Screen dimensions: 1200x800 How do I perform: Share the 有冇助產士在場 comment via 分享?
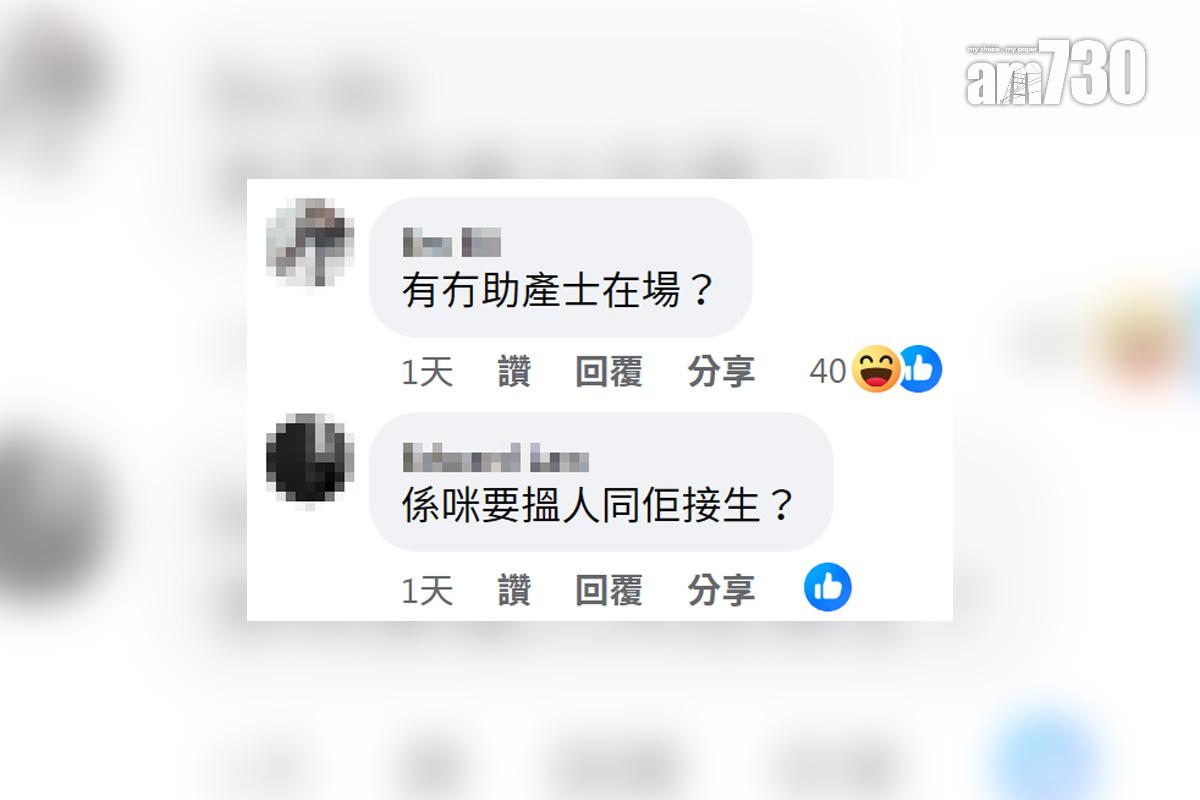tap(721, 372)
